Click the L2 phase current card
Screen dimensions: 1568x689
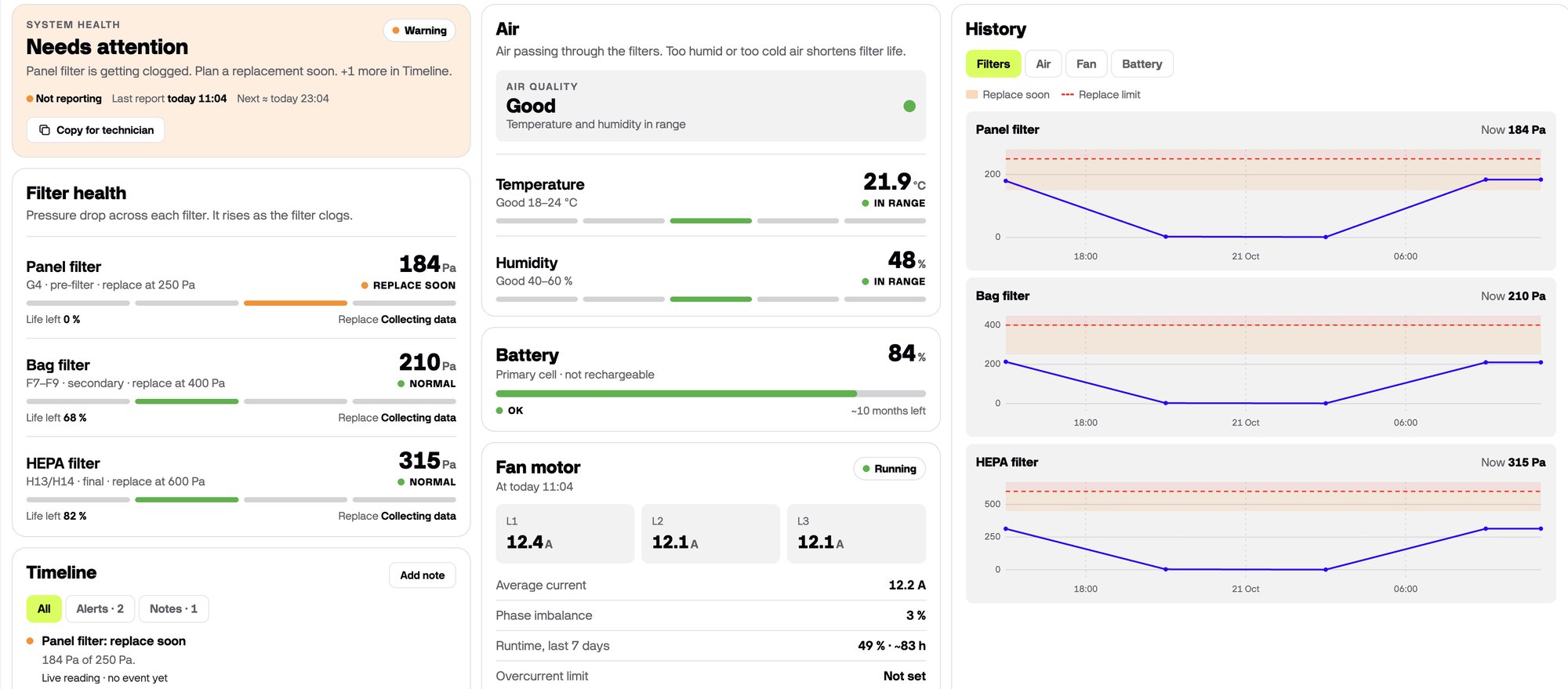710,534
